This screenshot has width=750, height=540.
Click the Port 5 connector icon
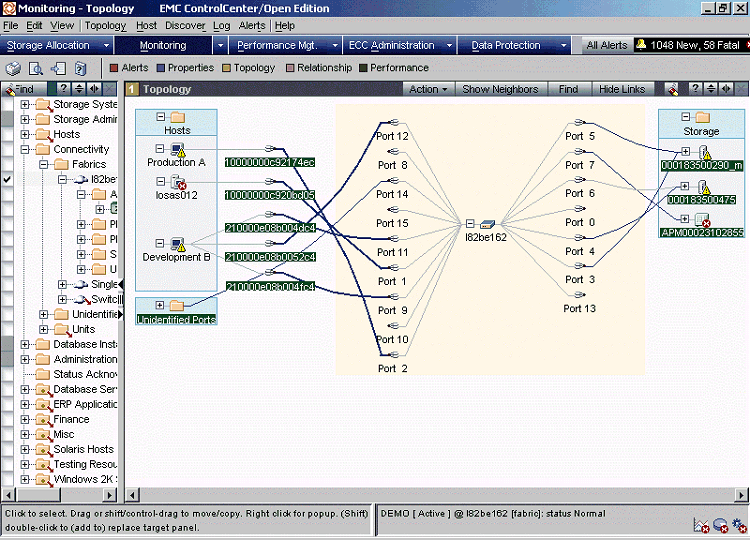(x=580, y=122)
